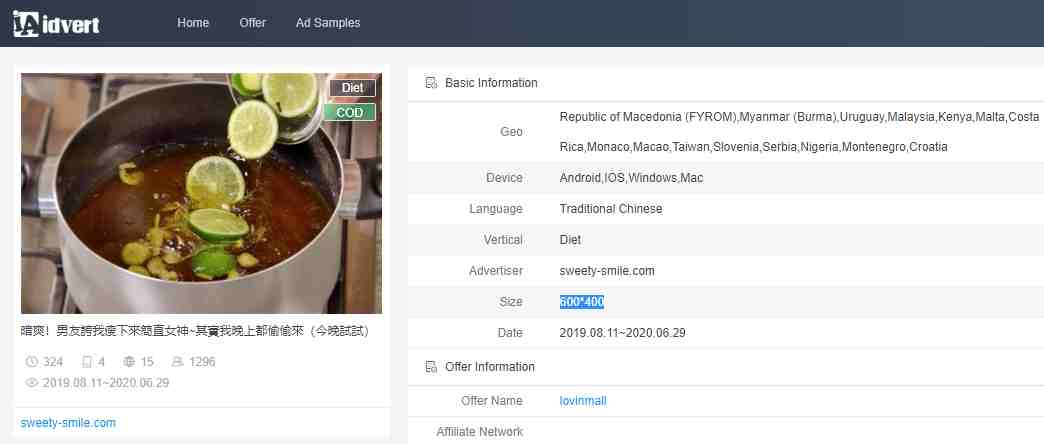Click the Traditional Chinese language value
1044x444 pixels.
click(x=611, y=209)
